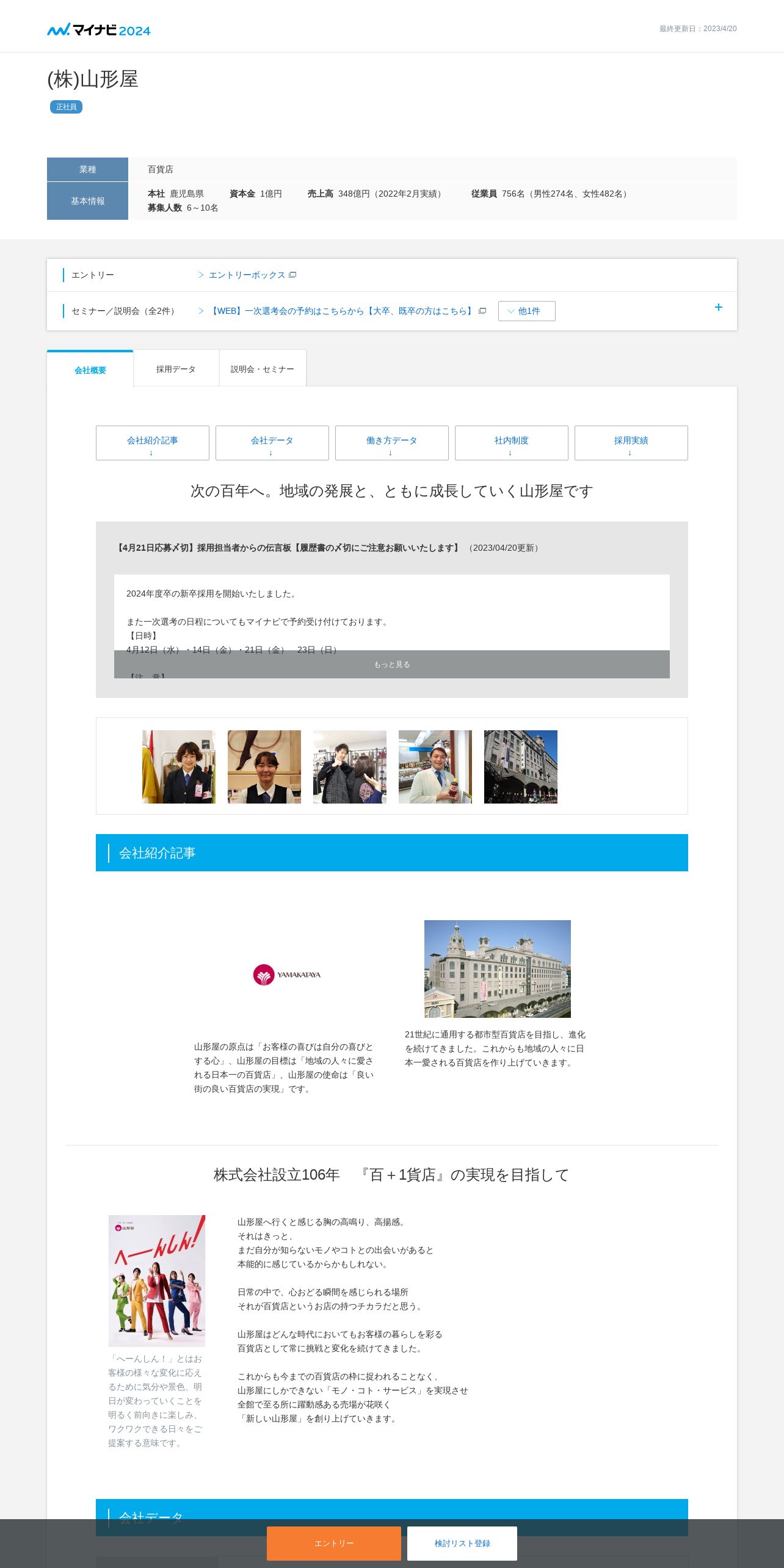Screen dimensions: 784x1568
Task: Open the photo of the man holding a bottle
Action: pos(435,767)
